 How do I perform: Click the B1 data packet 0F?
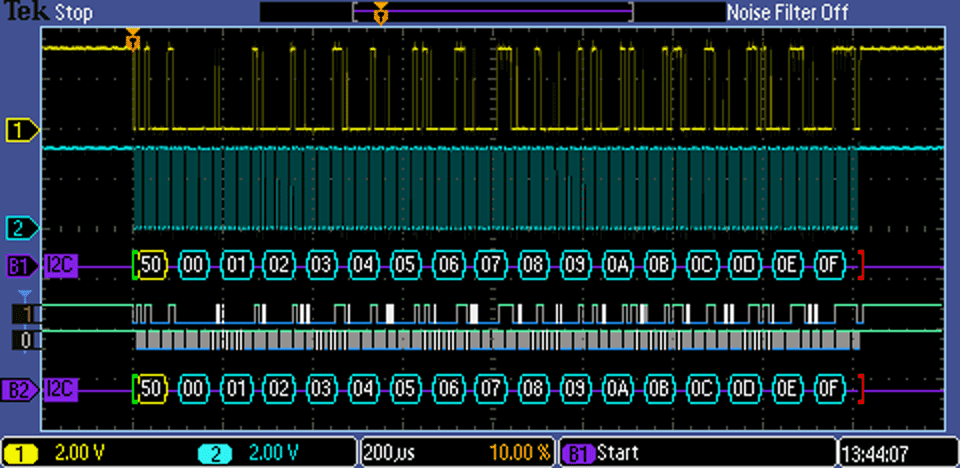pos(830,265)
